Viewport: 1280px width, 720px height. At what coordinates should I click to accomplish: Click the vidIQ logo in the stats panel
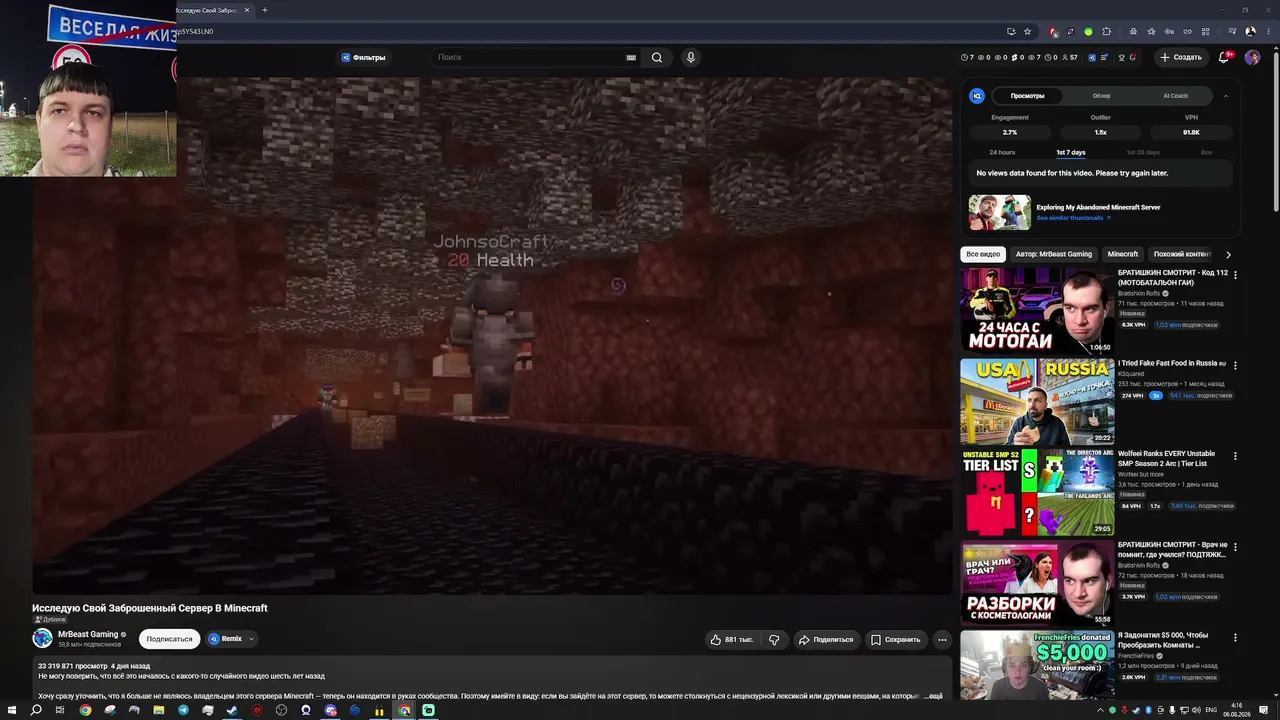[977, 96]
